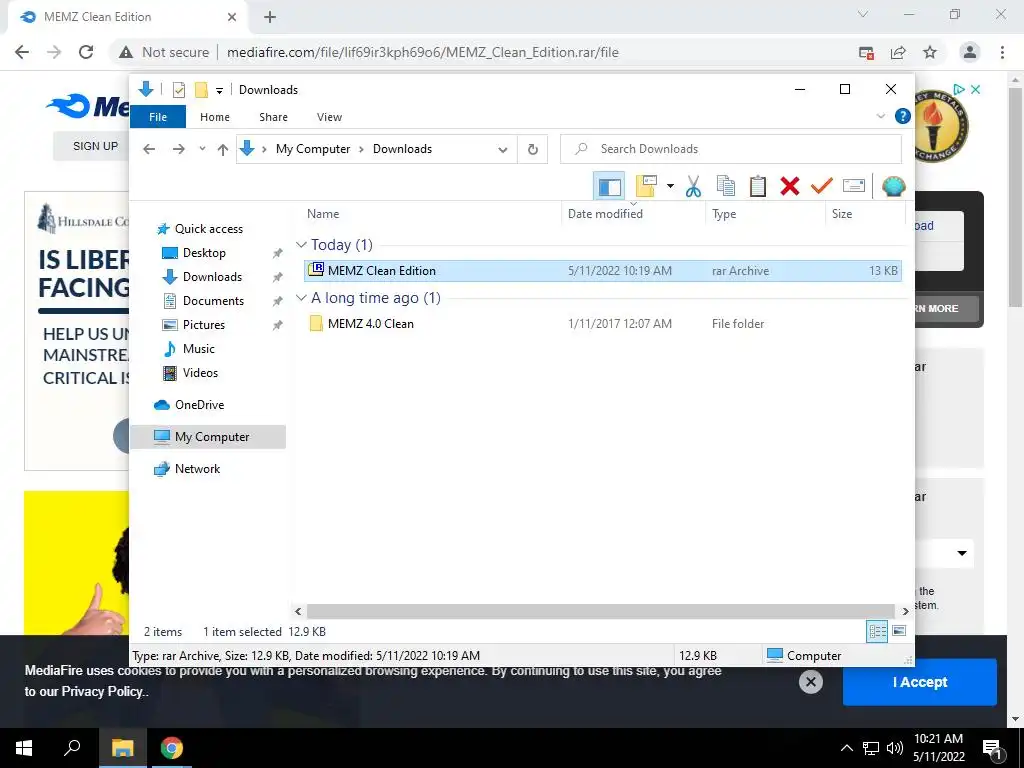This screenshot has height=768, width=1024.
Task: Open Downloads in navigation pane
Action: (x=212, y=277)
